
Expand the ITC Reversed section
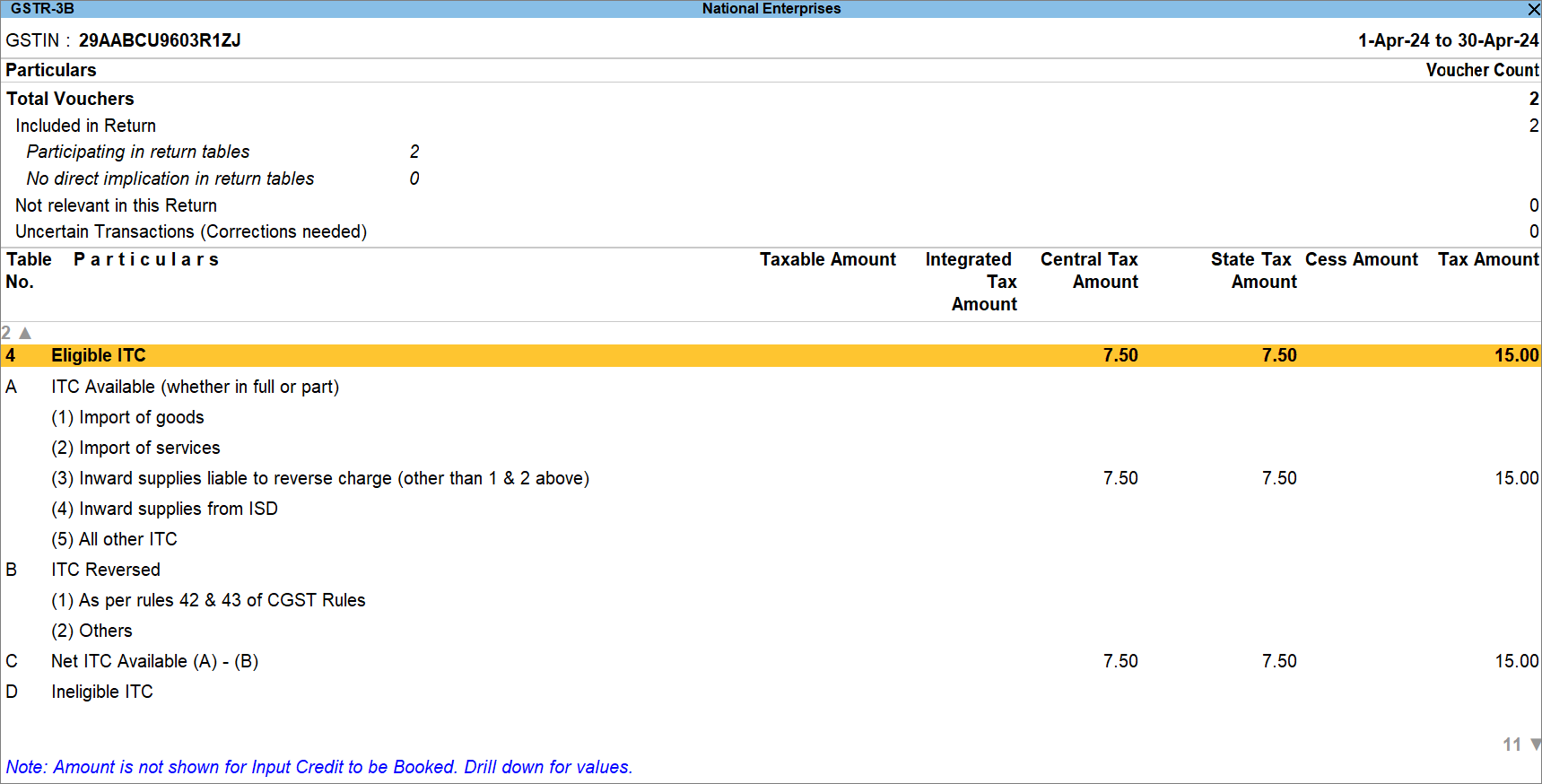pos(106,570)
